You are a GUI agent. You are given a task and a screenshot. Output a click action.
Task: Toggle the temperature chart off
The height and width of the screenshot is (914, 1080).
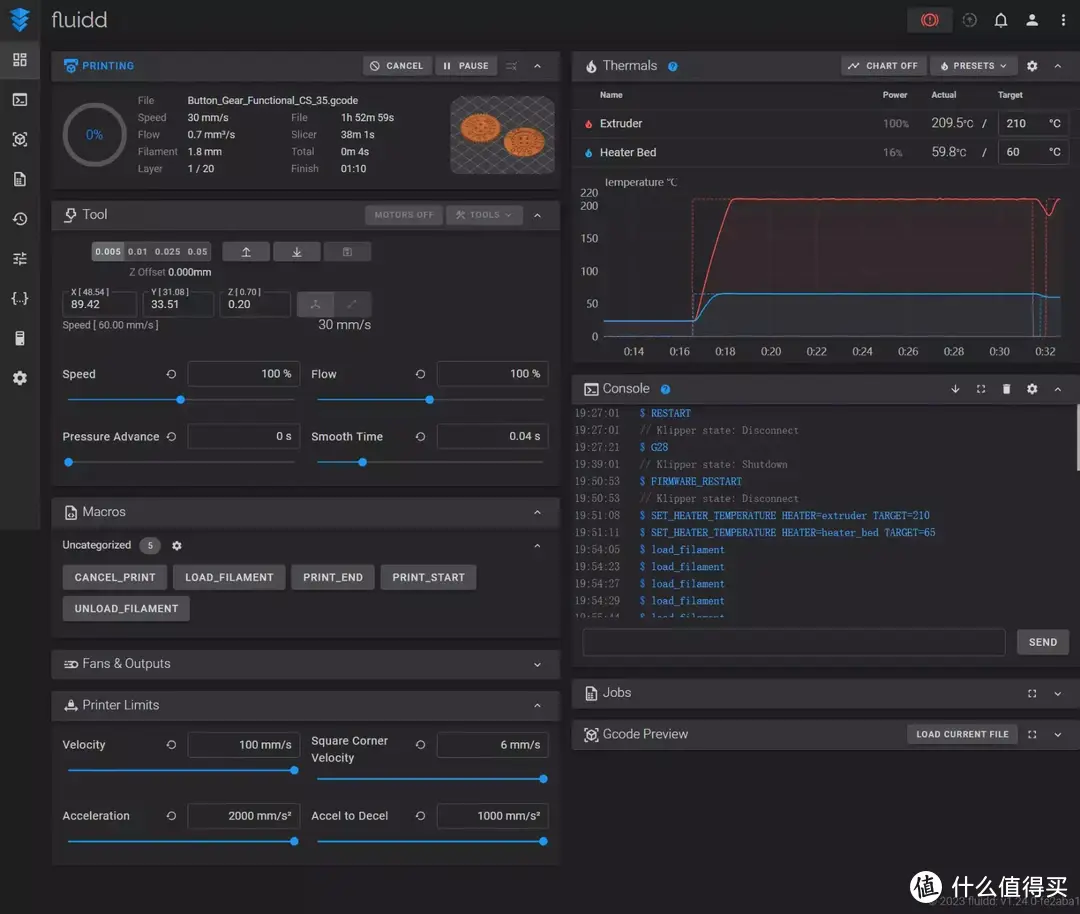882,66
